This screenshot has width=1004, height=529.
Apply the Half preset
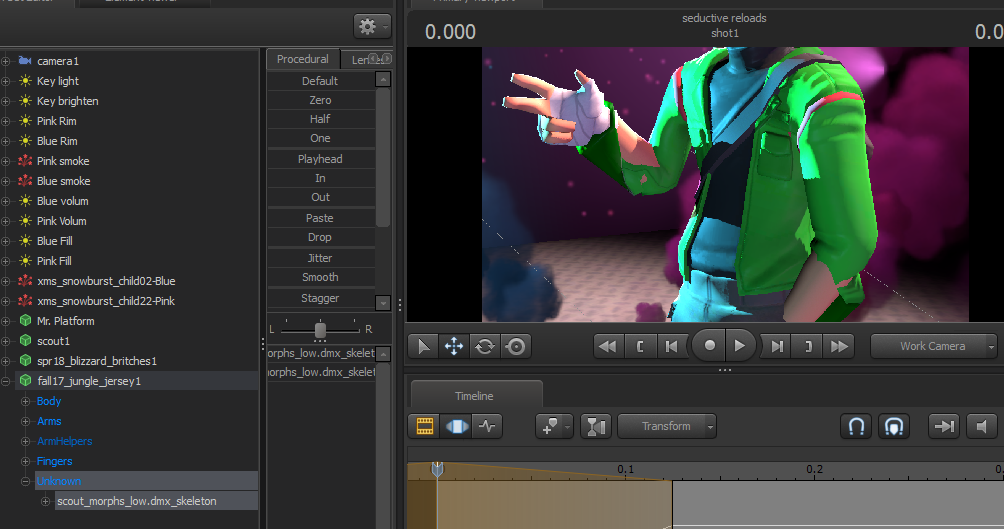point(320,119)
